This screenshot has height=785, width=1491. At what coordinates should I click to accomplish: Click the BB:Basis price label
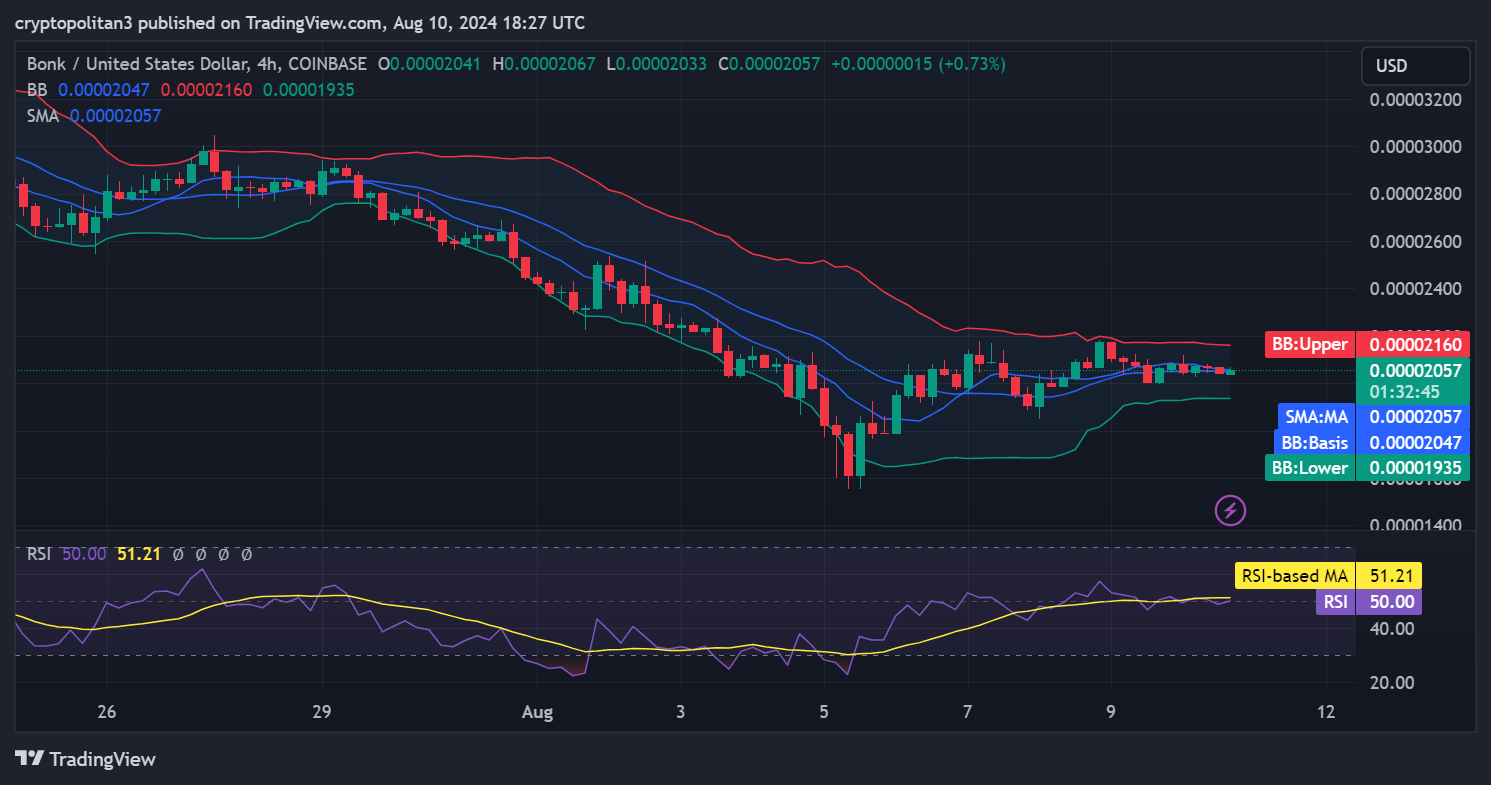tap(1371, 442)
